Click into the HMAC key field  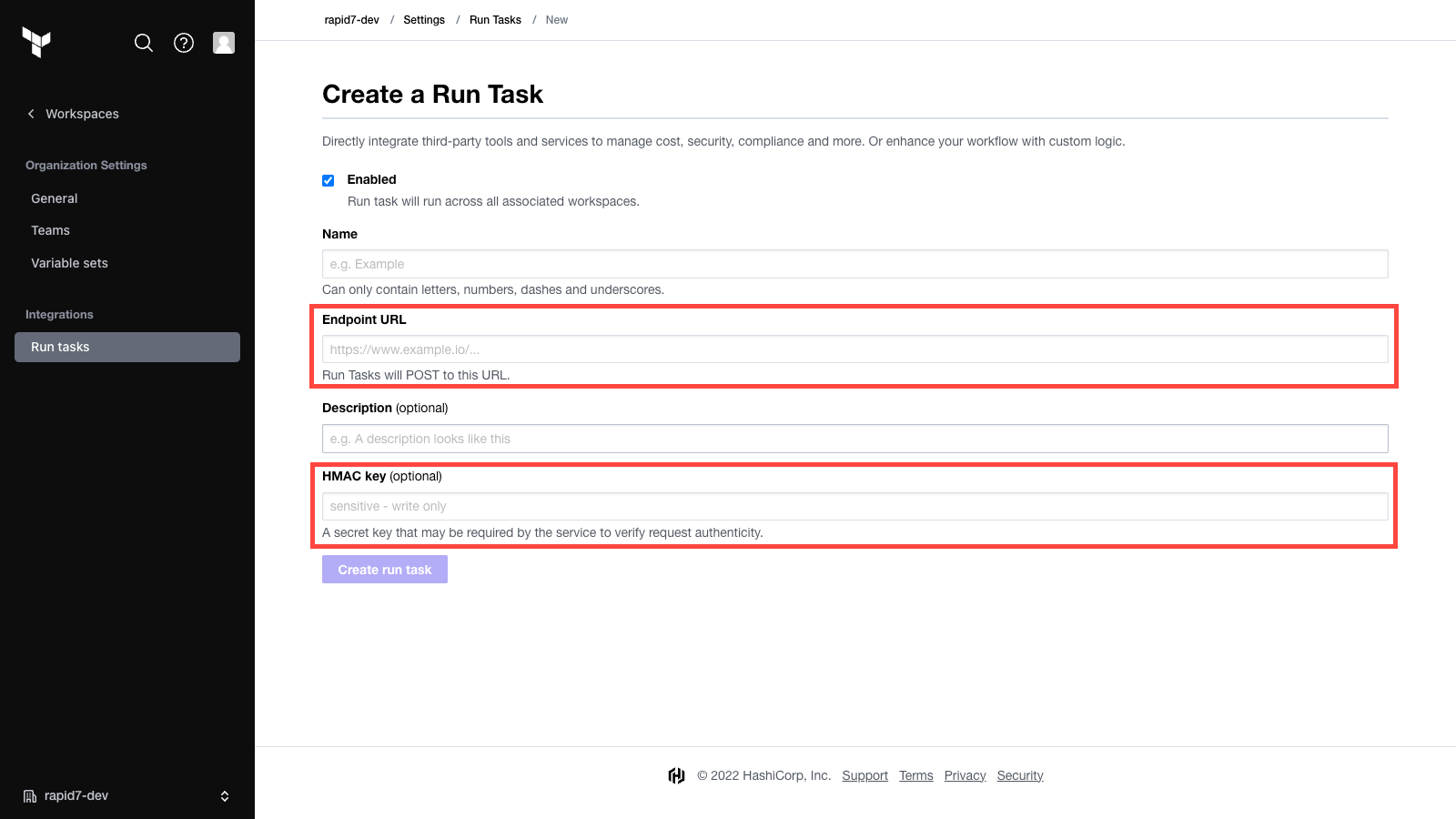coord(854,506)
